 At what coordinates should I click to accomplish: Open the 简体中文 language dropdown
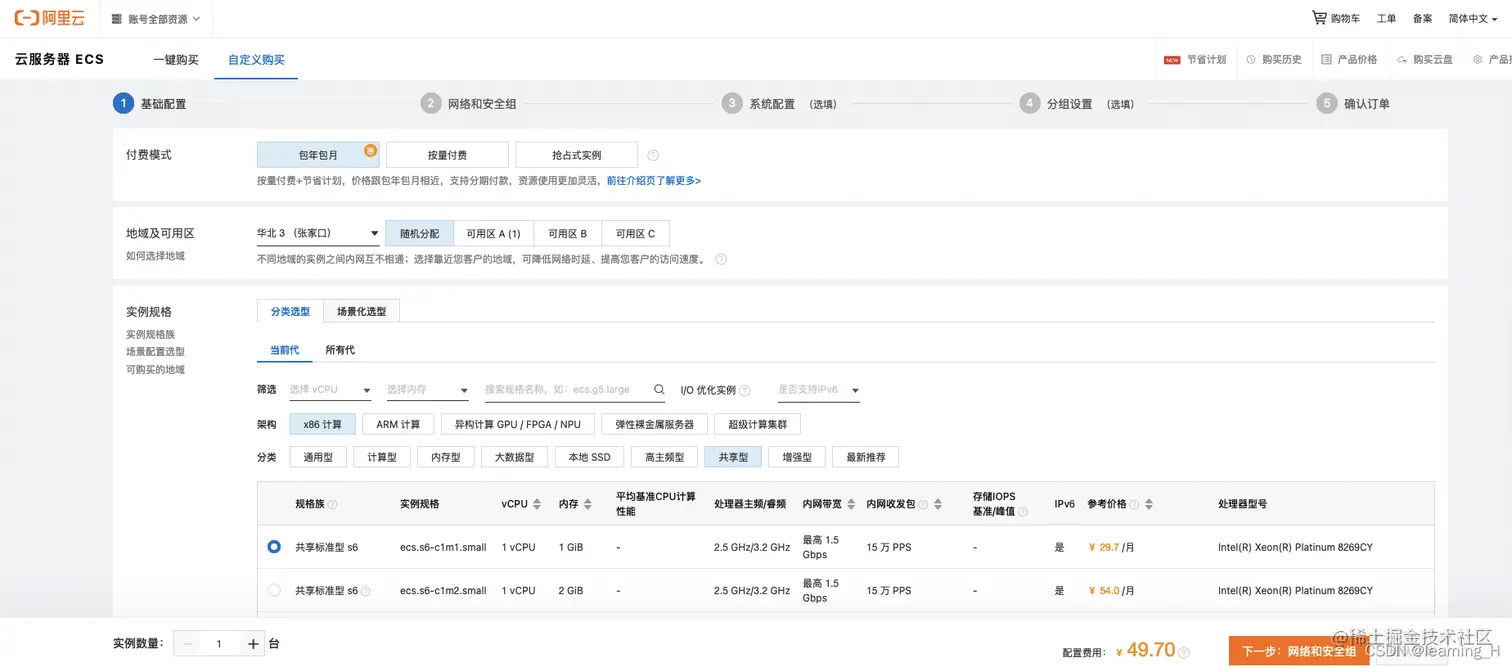pos(1473,18)
